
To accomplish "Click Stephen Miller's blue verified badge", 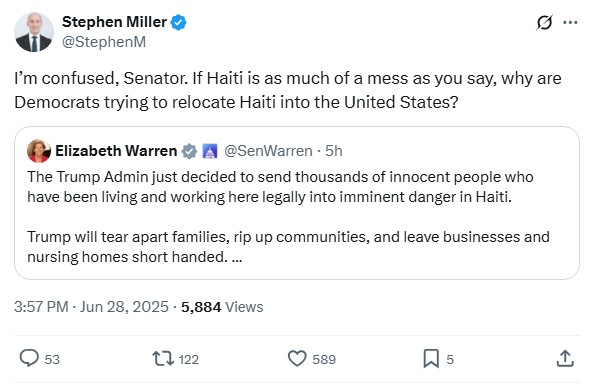I will pyautogui.click(x=178, y=22).
